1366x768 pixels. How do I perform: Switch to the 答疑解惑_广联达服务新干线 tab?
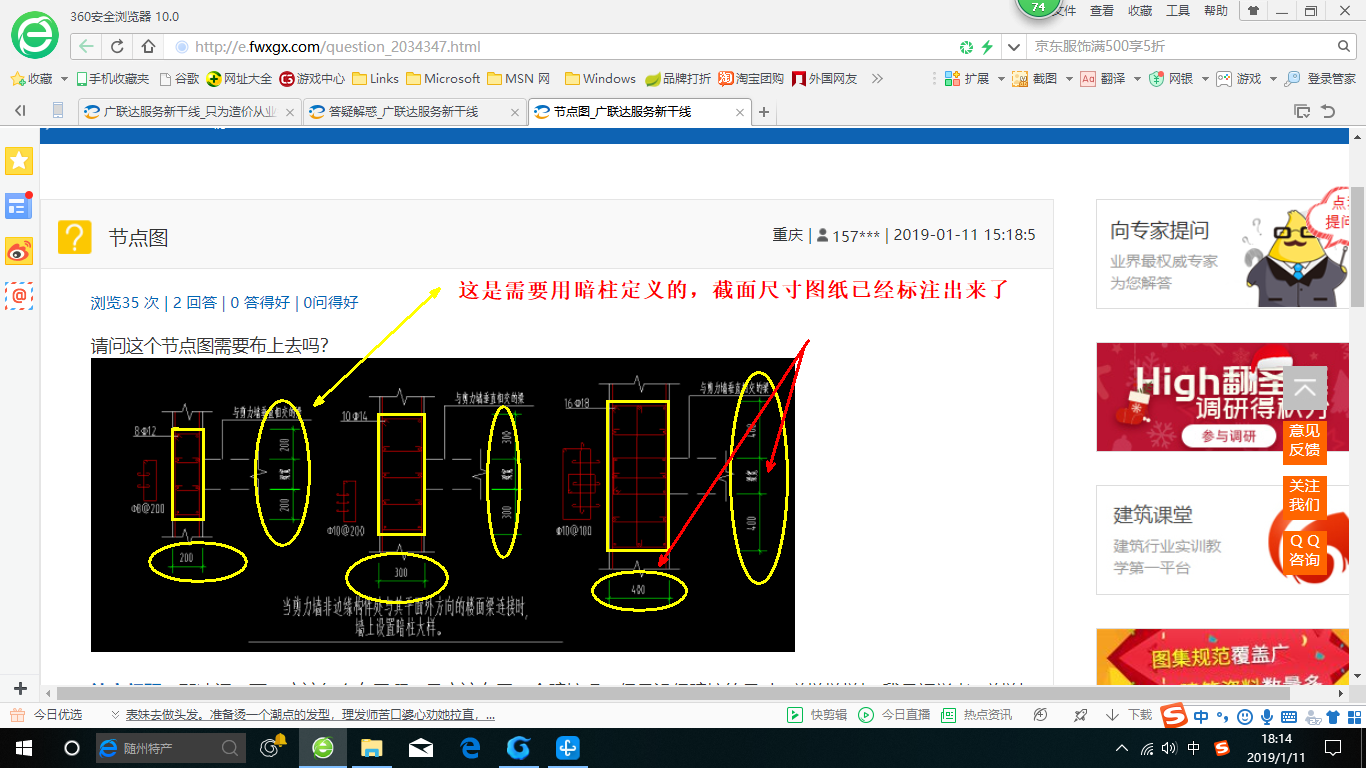click(413, 112)
